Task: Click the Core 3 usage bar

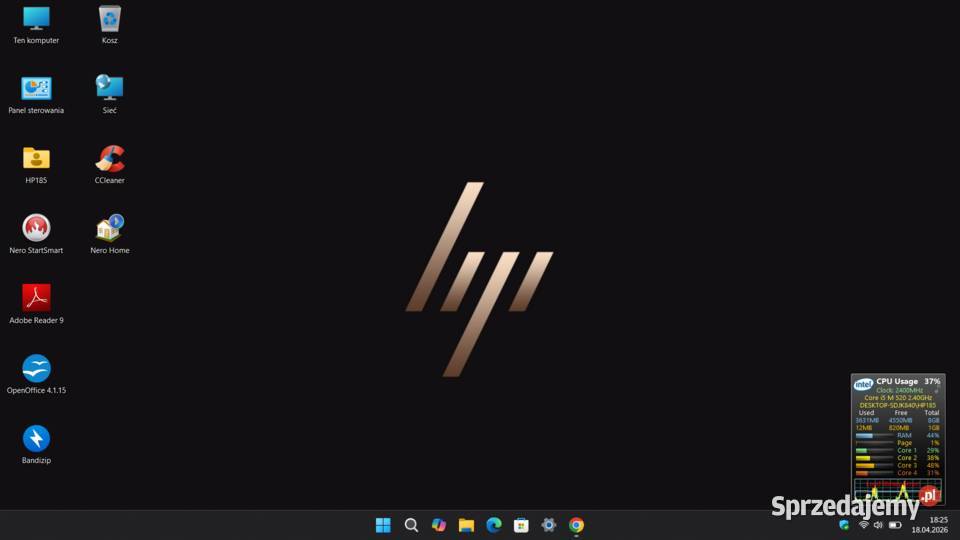Action: click(x=874, y=465)
